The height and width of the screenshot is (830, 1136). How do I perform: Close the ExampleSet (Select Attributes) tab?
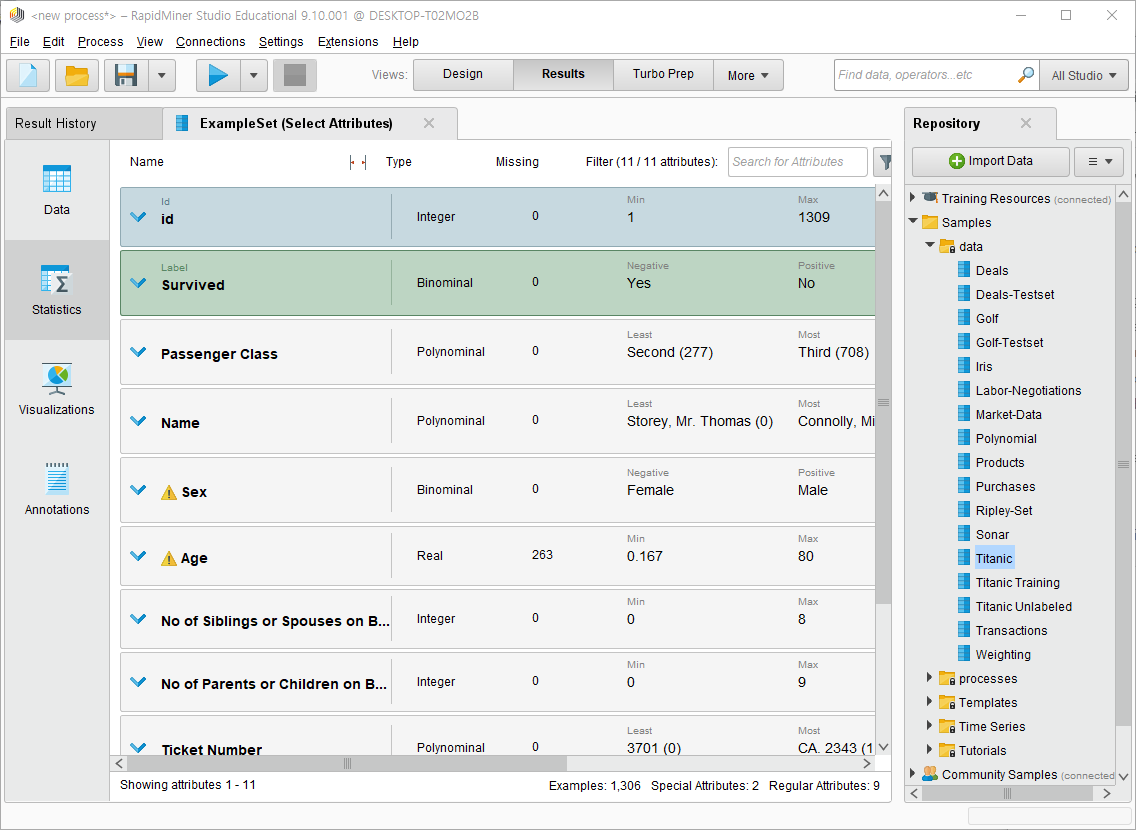[x=429, y=123]
